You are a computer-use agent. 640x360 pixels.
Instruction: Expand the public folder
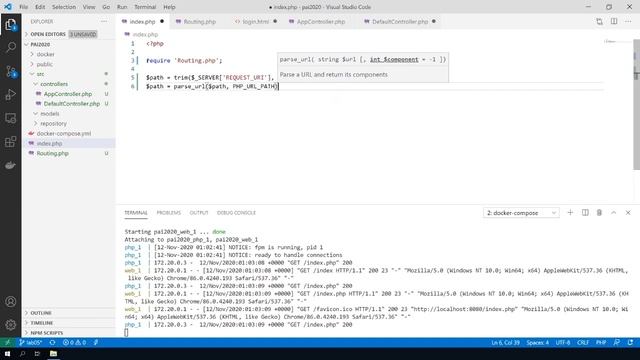pos(44,64)
